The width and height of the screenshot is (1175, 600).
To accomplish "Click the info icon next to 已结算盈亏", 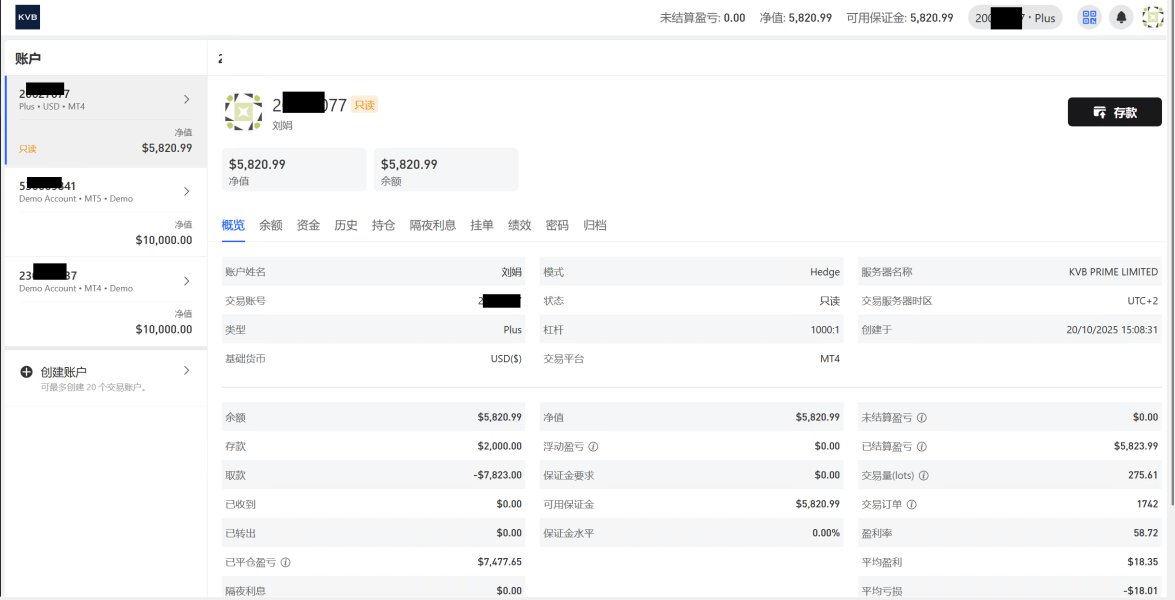I will 922,446.
